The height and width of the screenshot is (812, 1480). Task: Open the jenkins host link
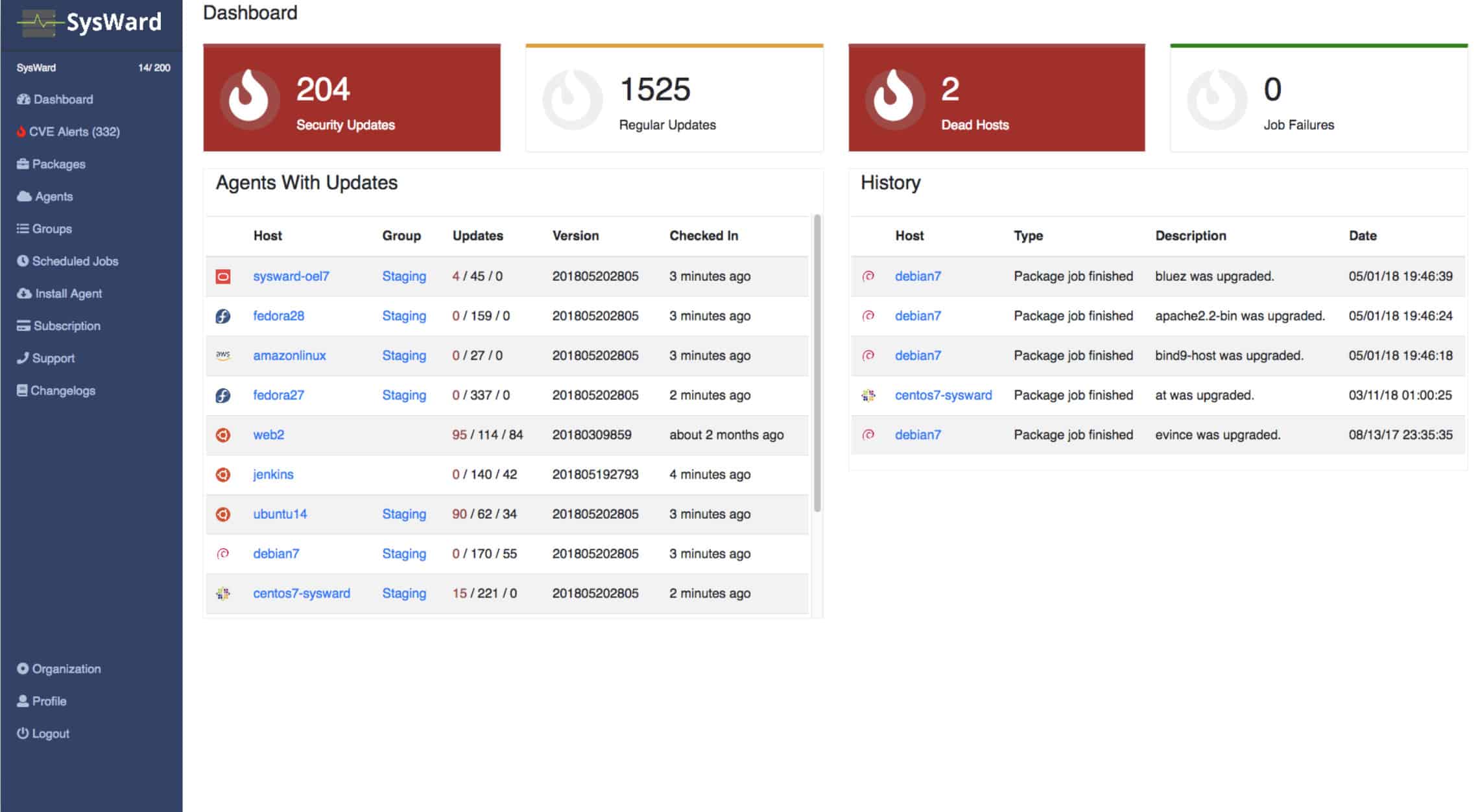pyautogui.click(x=273, y=475)
